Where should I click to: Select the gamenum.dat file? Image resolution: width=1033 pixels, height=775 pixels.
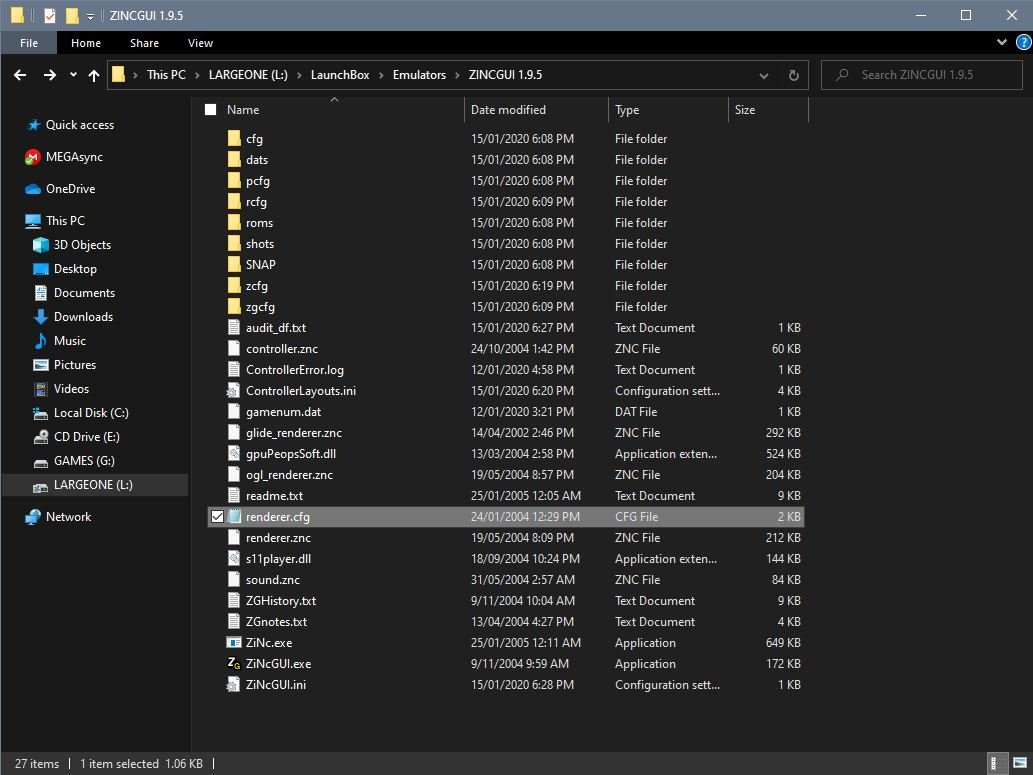[505, 412]
